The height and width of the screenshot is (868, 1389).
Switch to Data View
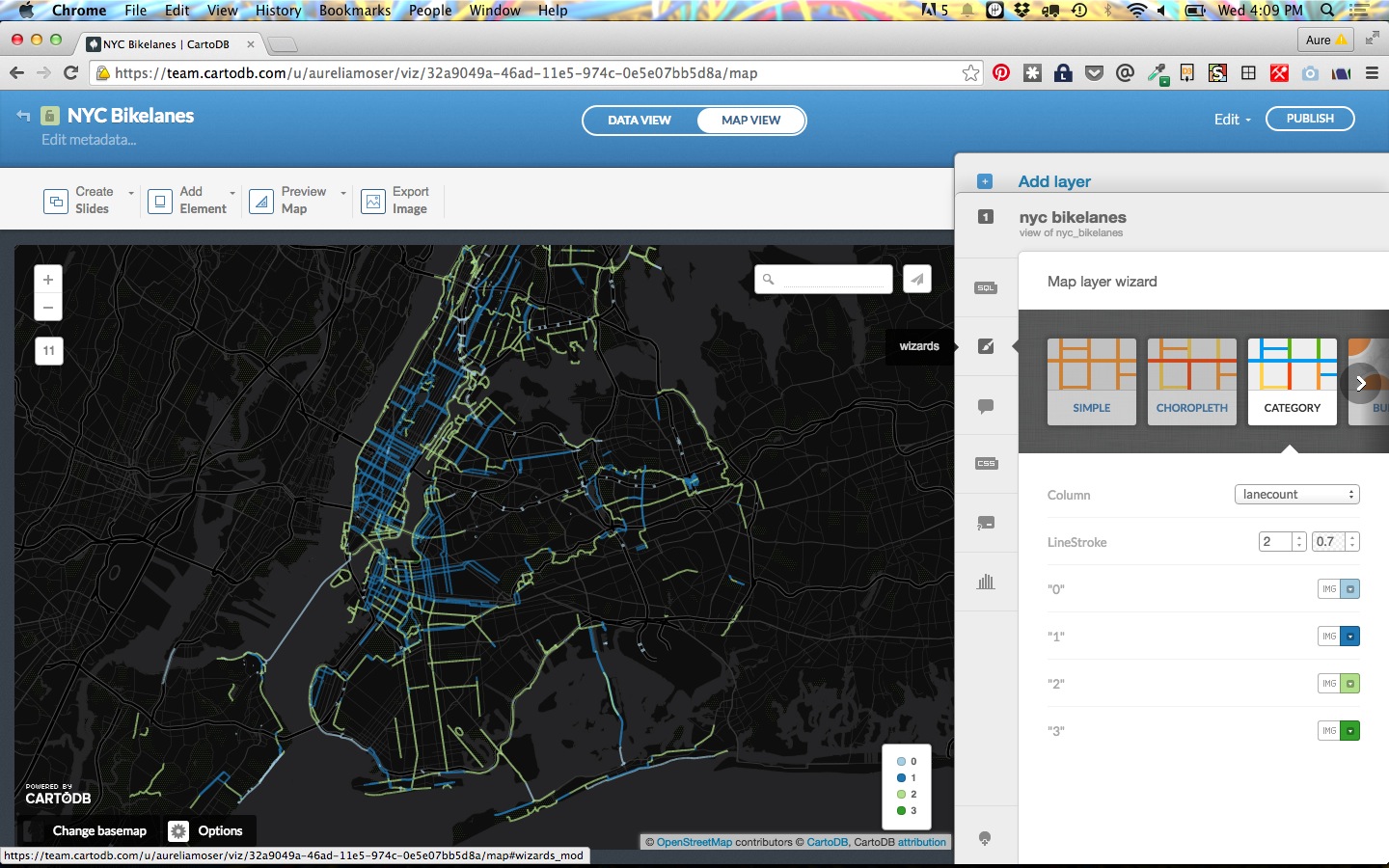coord(639,121)
